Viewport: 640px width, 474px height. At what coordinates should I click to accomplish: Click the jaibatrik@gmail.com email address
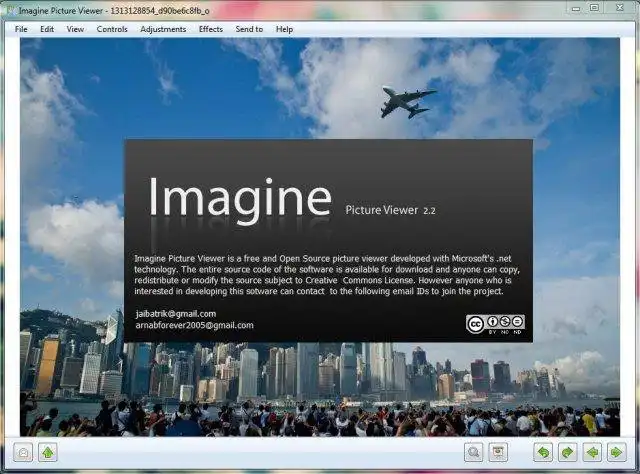click(x=176, y=314)
